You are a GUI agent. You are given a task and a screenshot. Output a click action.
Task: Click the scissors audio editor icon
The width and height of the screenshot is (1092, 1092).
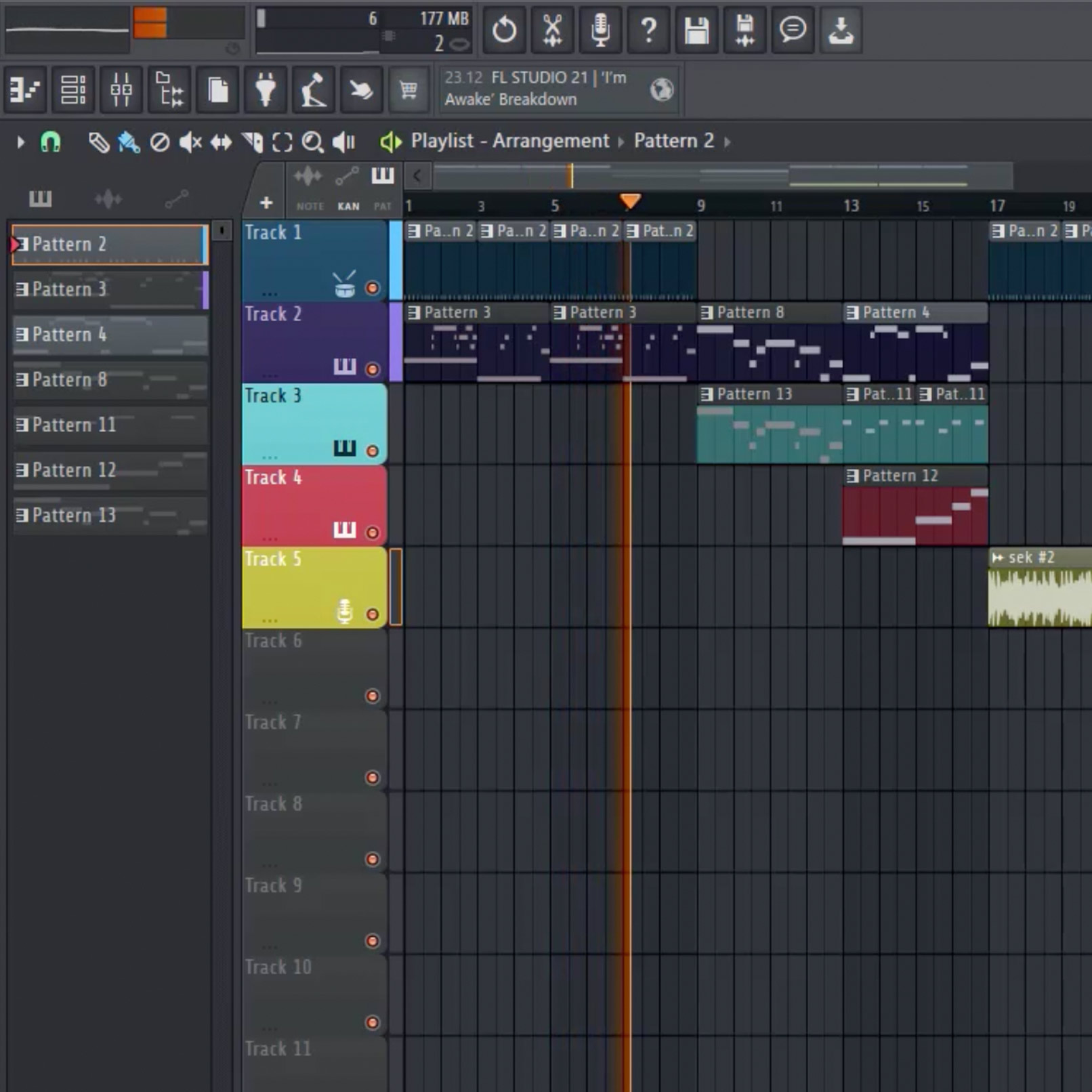(552, 30)
